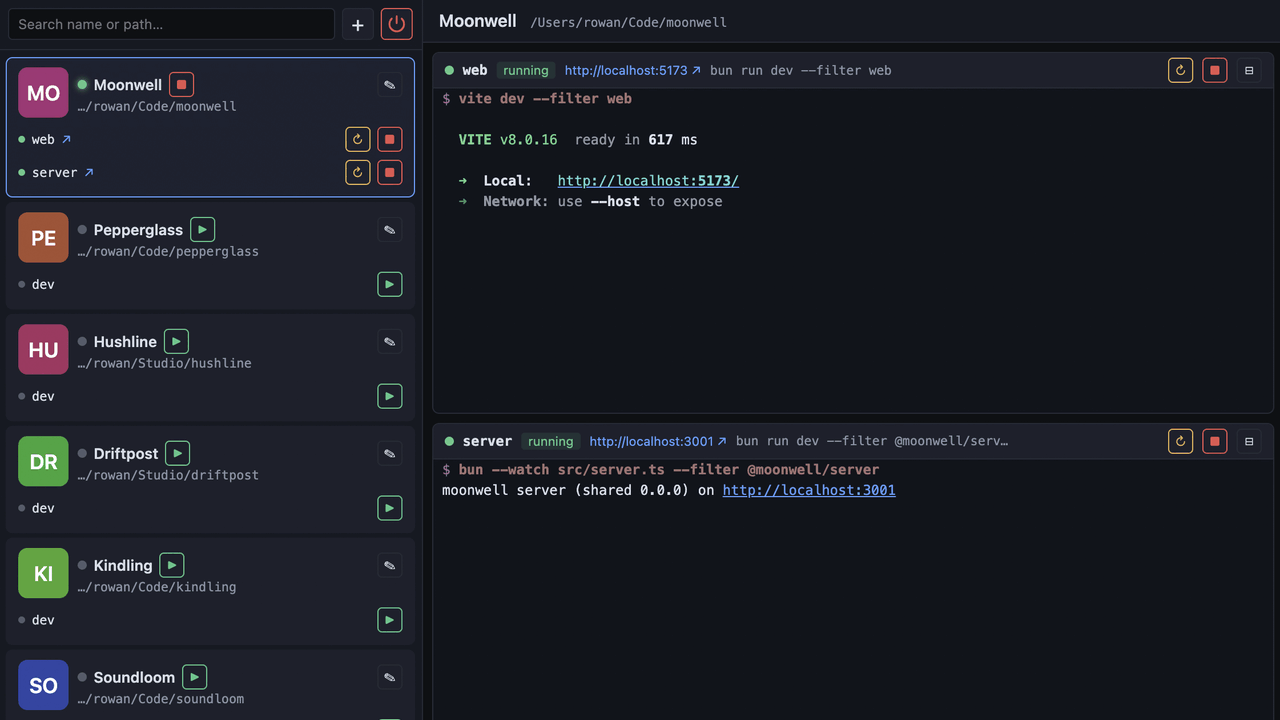
Task: Open the web external link in the sidebar
Action: [x=67, y=140]
